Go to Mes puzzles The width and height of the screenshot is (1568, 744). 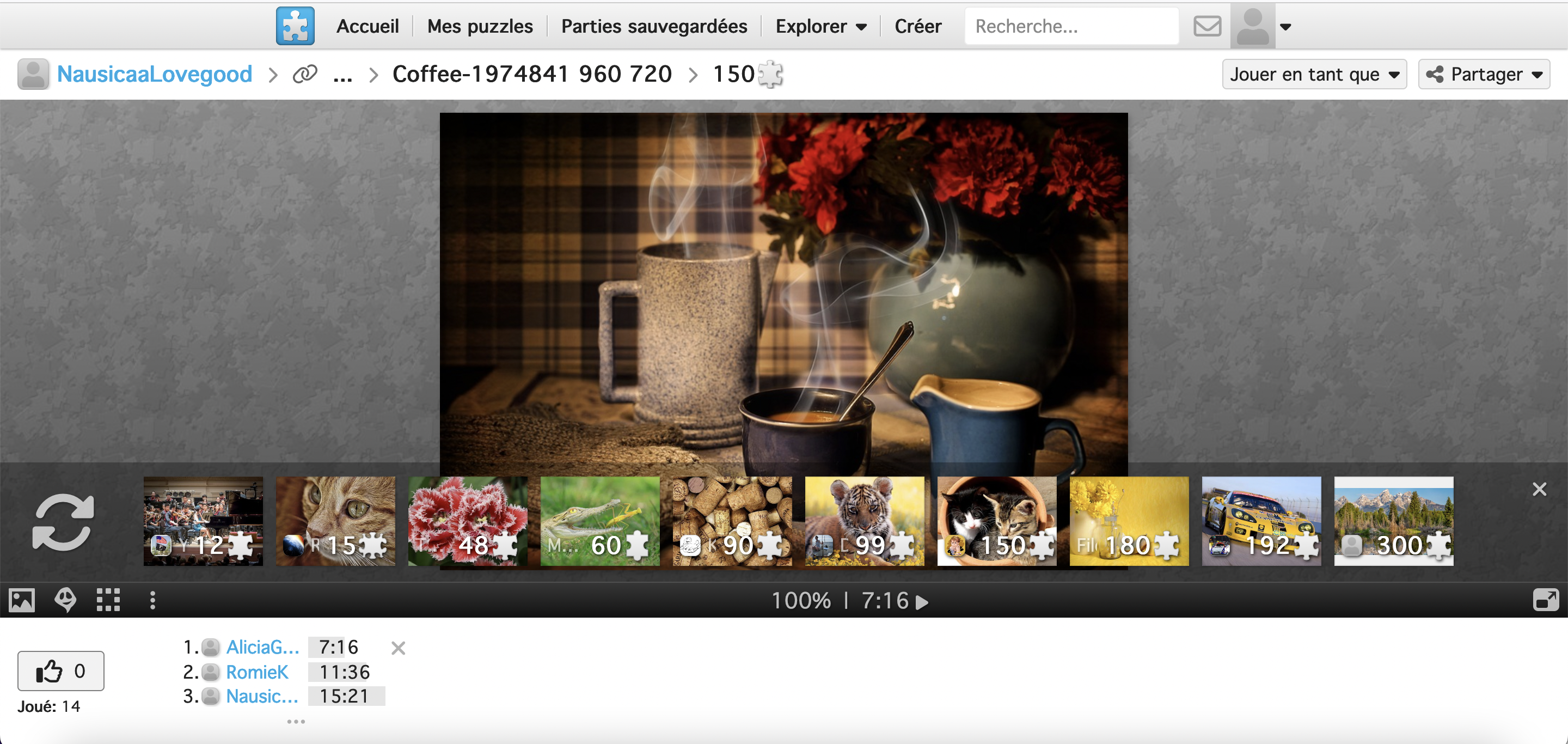pyautogui.click(x=480, y=26)
